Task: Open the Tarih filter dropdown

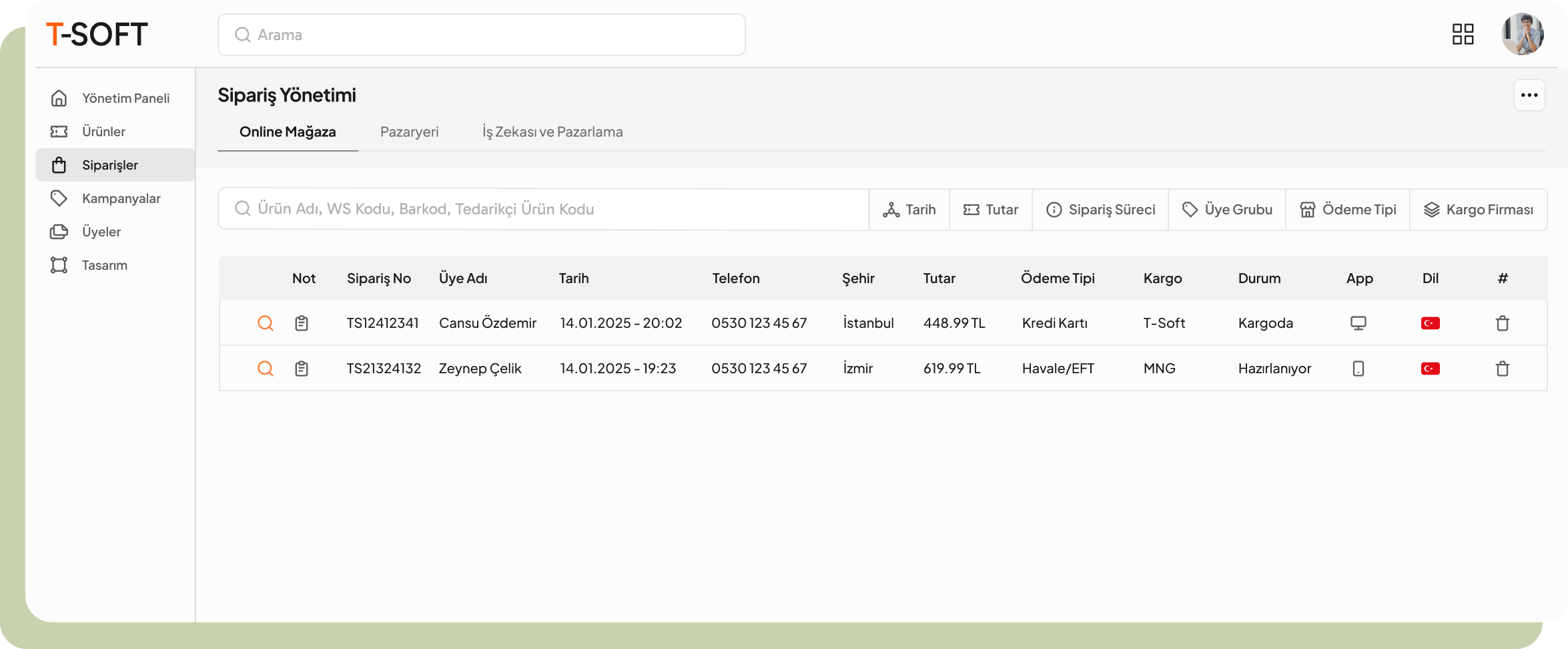Action: (x=909, y=210)
